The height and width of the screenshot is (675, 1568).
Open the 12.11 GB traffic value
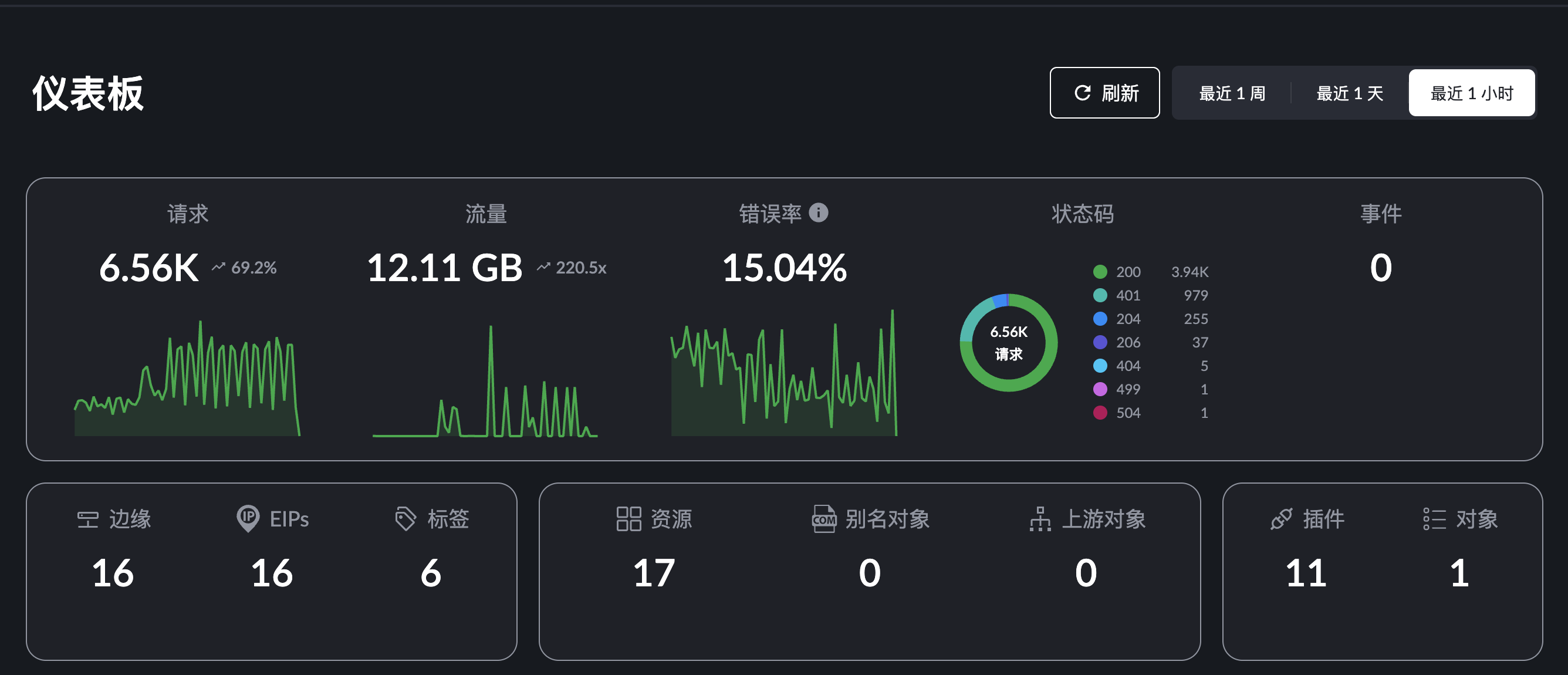pos(444,268)
